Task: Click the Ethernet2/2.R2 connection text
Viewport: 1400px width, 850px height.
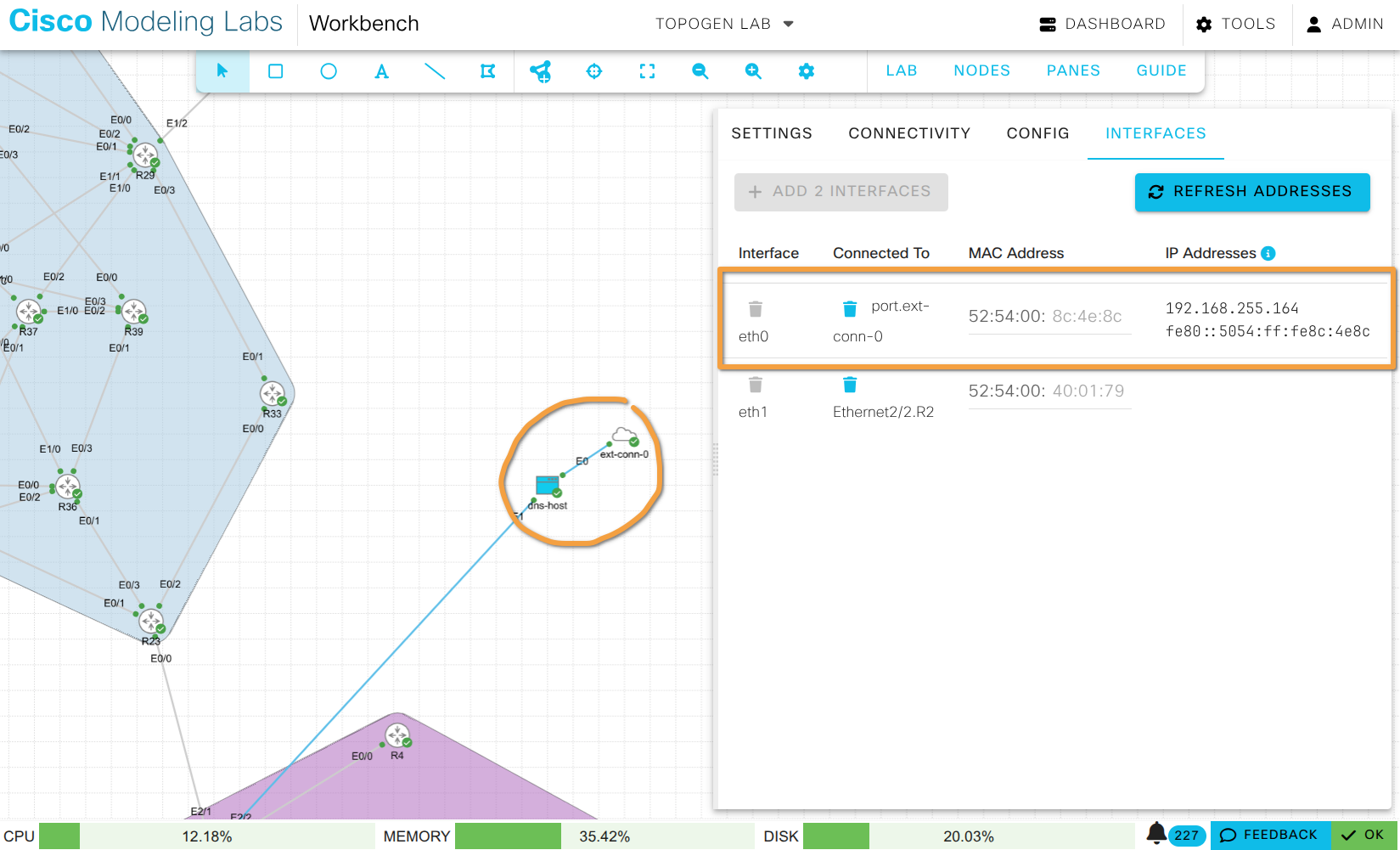Action: click(883, 412)
